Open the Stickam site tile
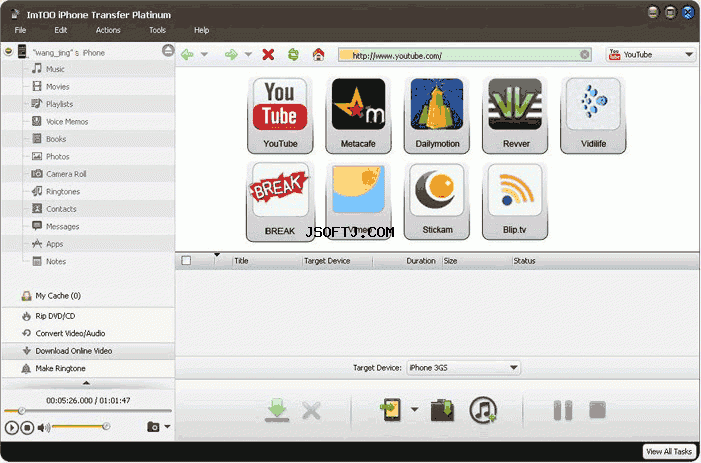Screen dimensions: 701x463 pos(437,202)
